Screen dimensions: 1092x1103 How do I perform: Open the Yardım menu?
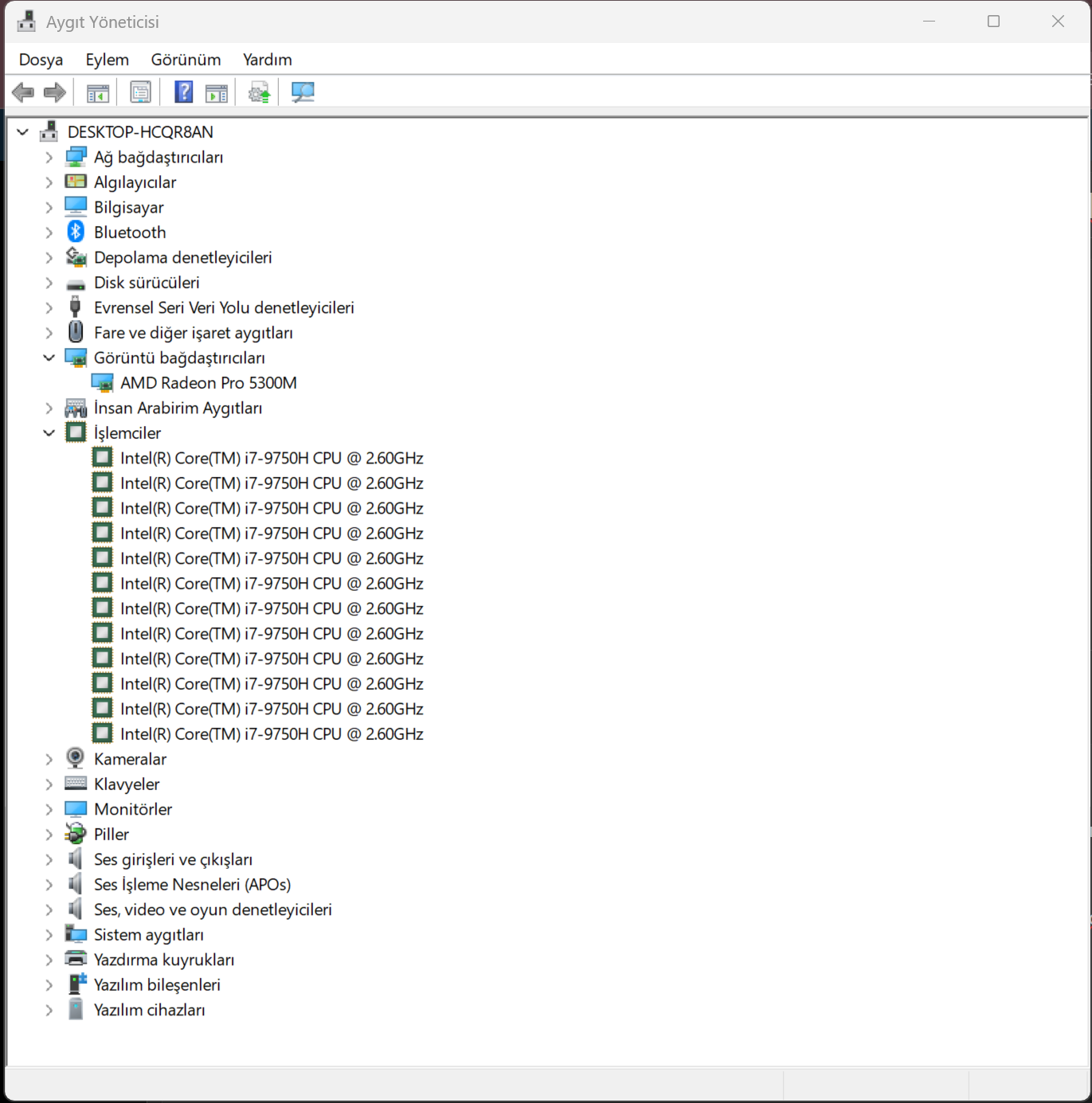point(268,60)
